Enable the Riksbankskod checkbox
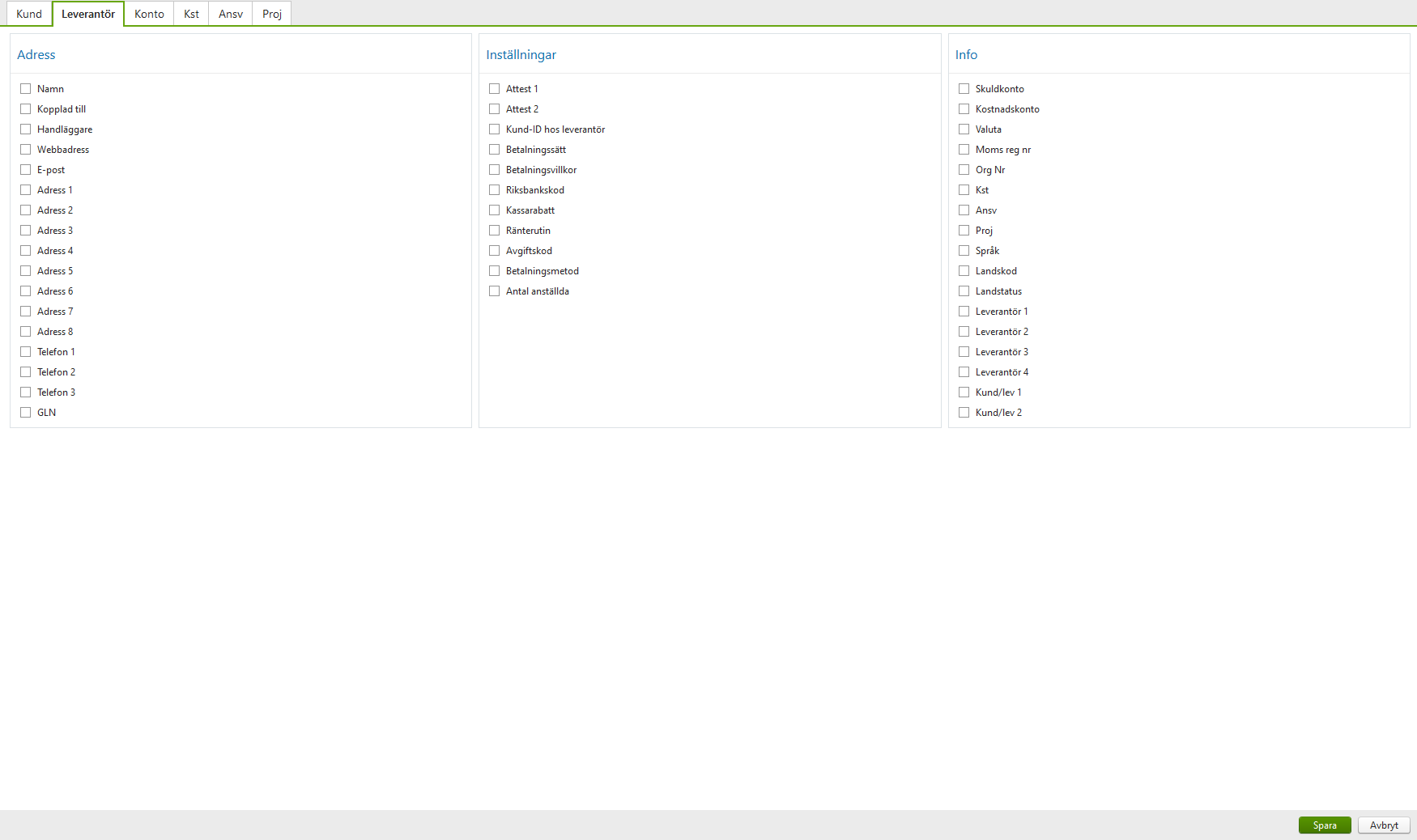Viewport: 1417px width, 840px height. tap(495, 189)
